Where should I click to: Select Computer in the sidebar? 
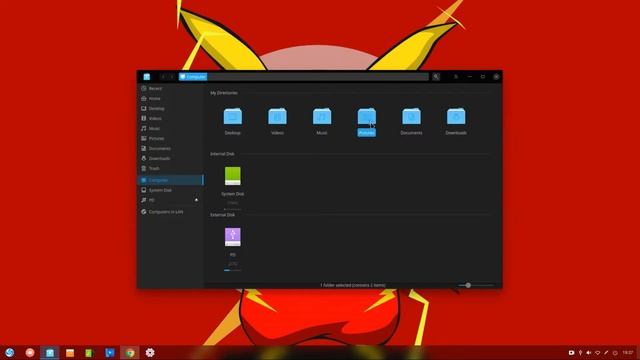pos(170,180)
